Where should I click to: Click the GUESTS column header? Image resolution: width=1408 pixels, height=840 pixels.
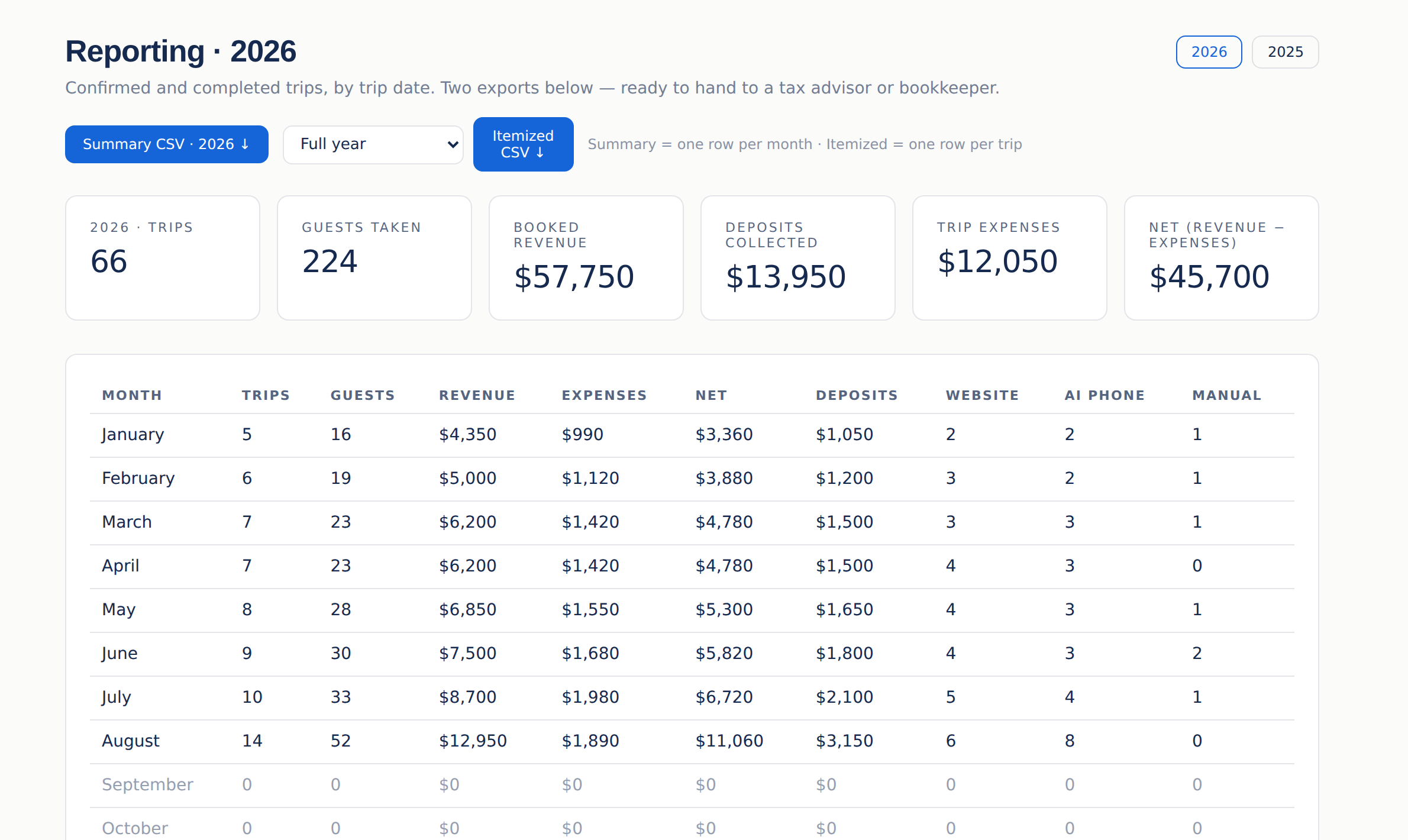tap(363, 395)
